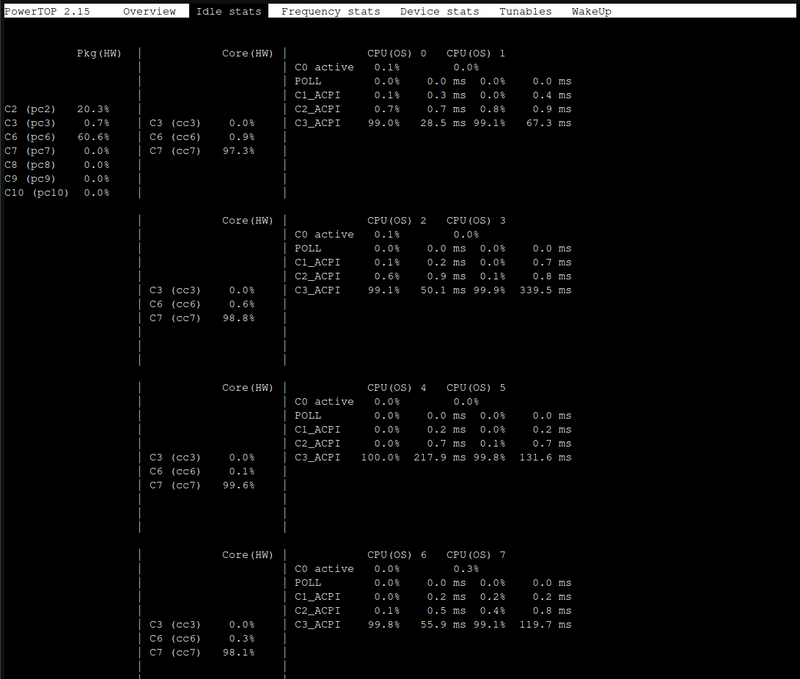Viewport: 800px width, 679px height.
Task: Select the C6 (pc6) 60.6% row
Action: pos(57,137)
